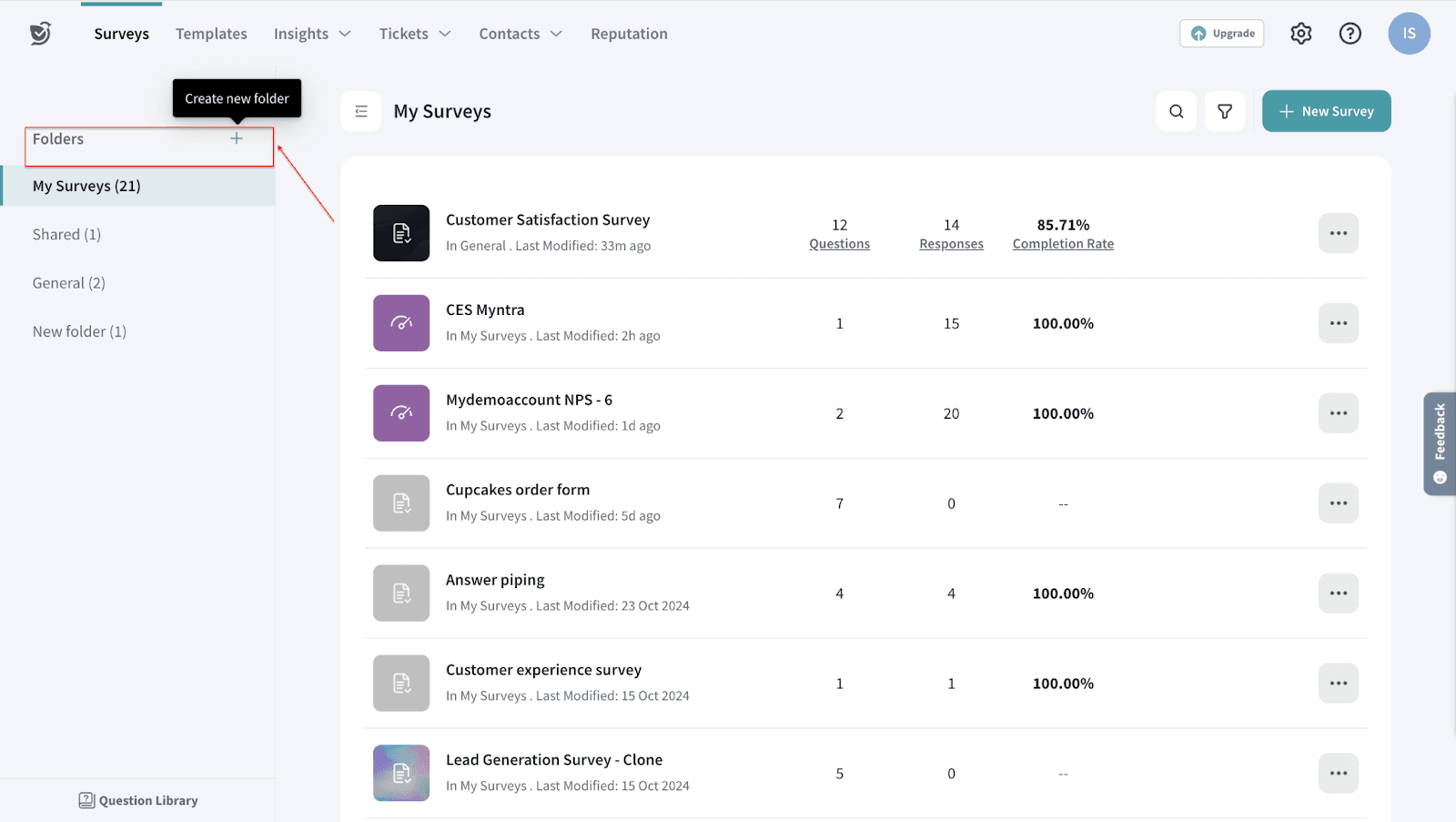Open the Question Library link
Screen dimensions: 1456x822
tap(138, 800)
